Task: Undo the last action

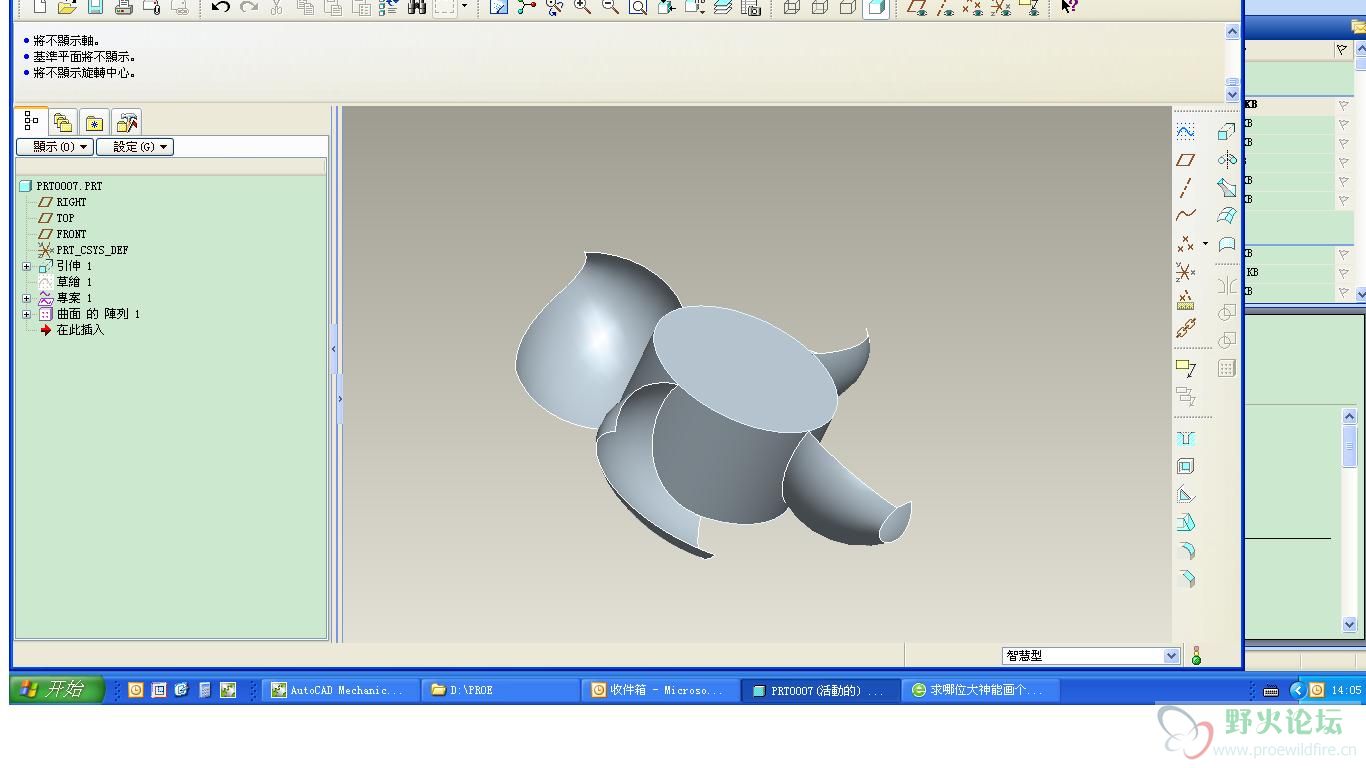Action: click(x=221, y=7)
